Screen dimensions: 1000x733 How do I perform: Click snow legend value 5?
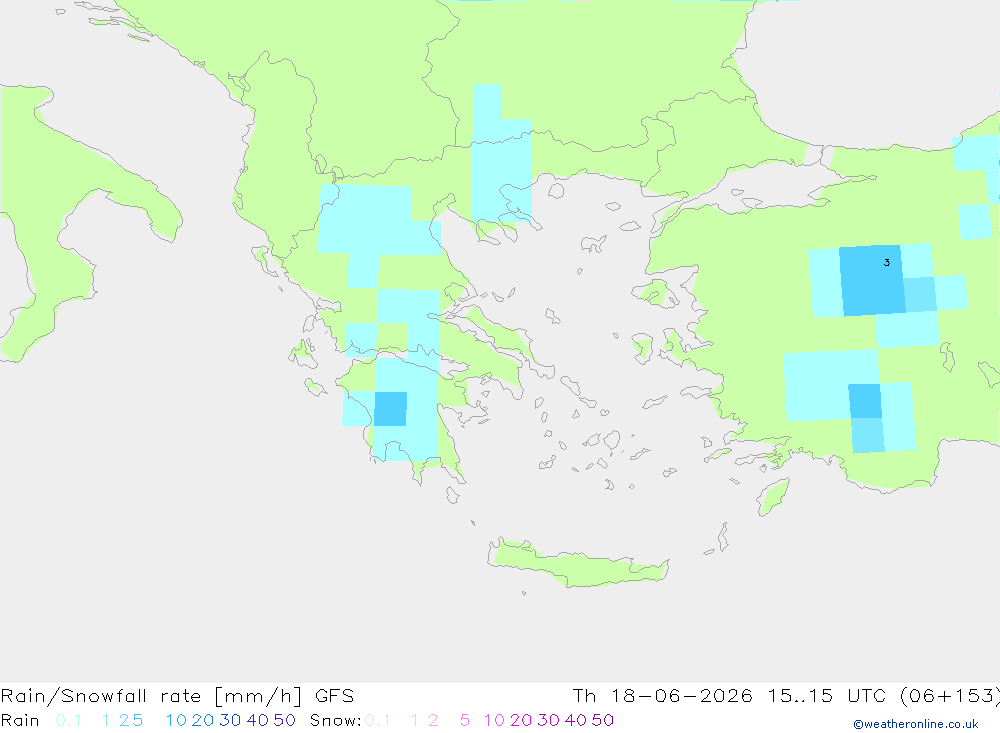(465, 720)
